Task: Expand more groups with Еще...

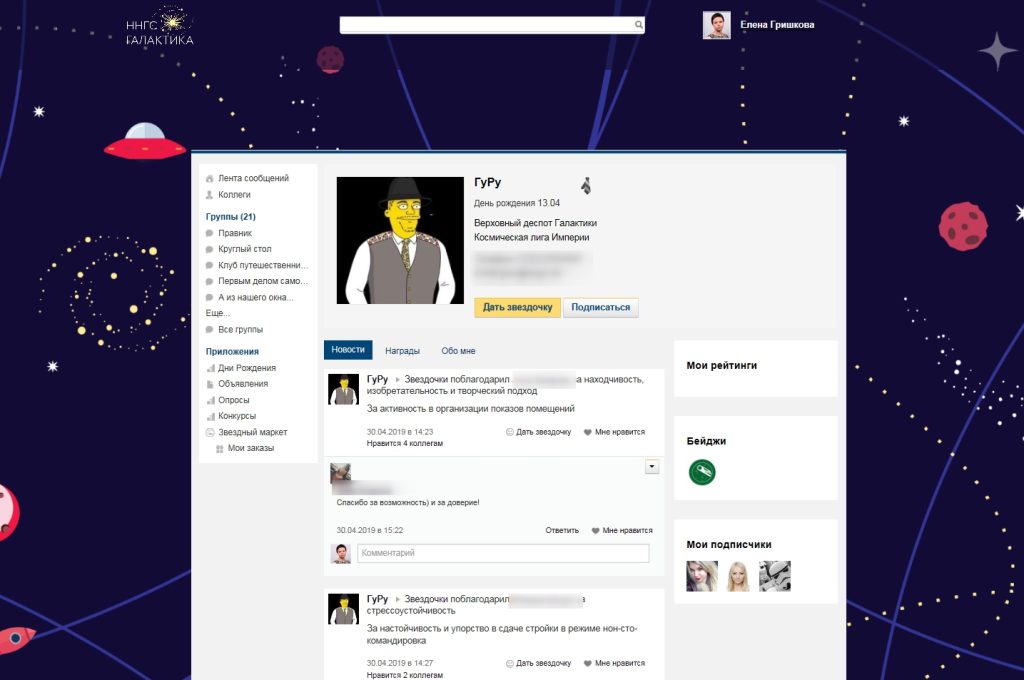Action: pos(217,313)
